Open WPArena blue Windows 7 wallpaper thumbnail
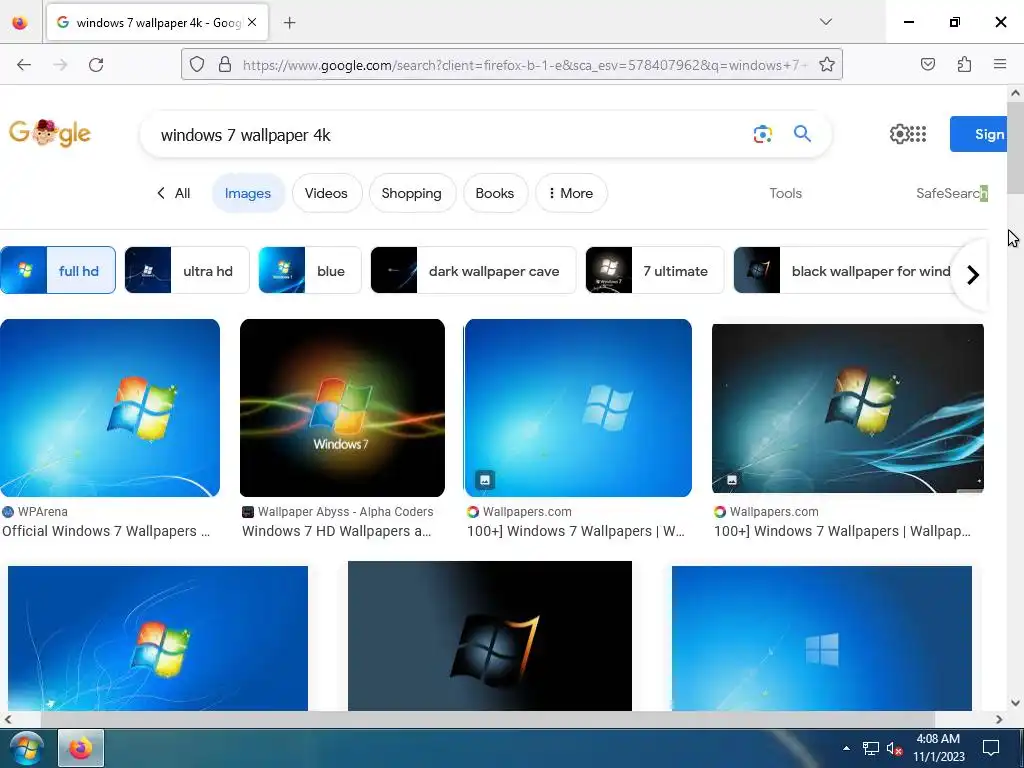The height and width of the screenshot is (768, 1024). tap(110, 408)
